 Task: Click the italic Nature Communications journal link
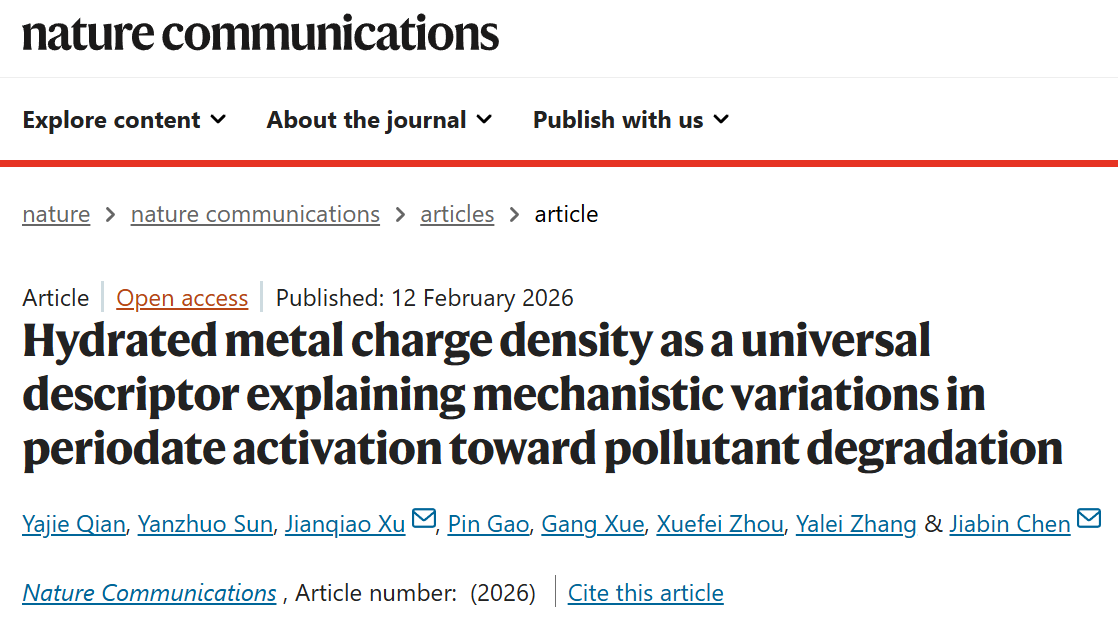pyautogui.click(x=149, y=593)
